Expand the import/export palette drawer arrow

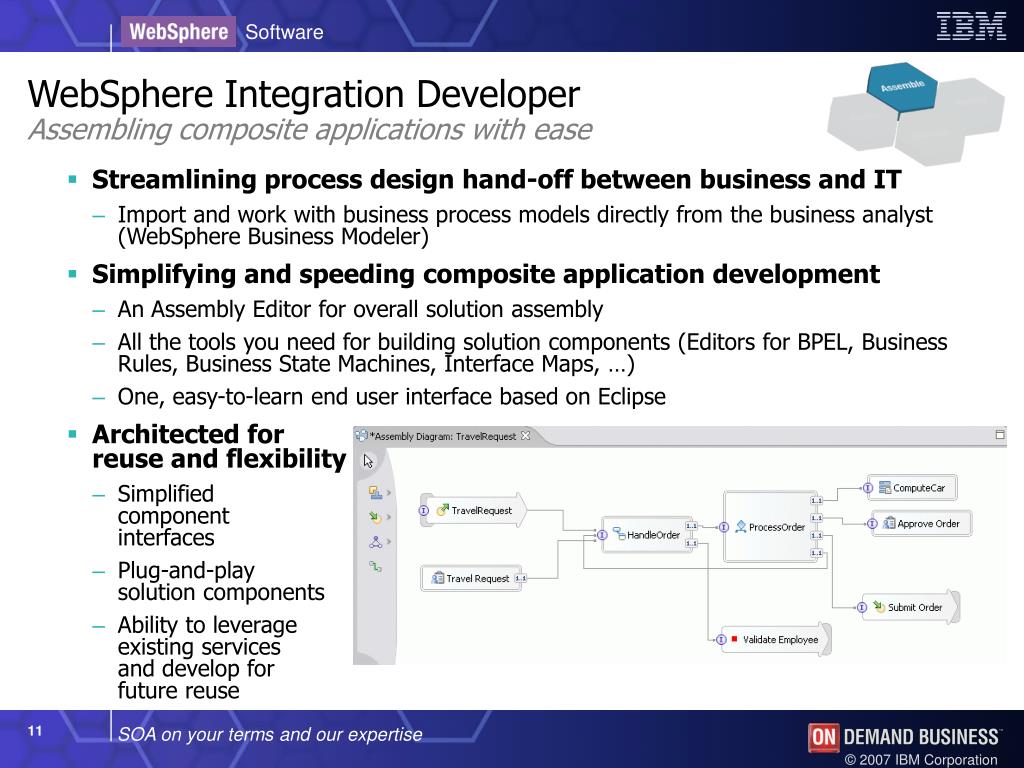click(389, 518)
